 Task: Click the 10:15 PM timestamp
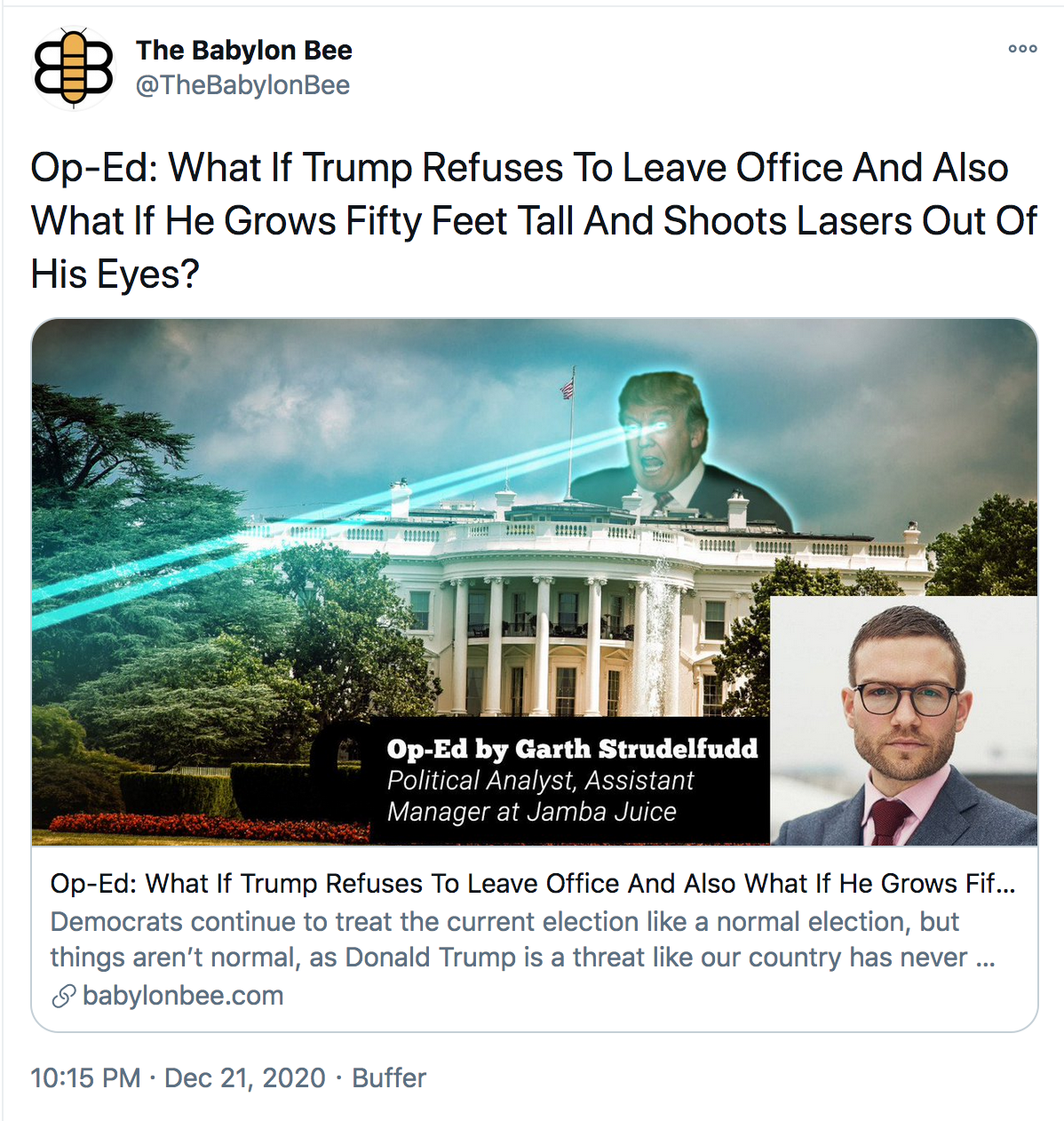click(86, 1078)
